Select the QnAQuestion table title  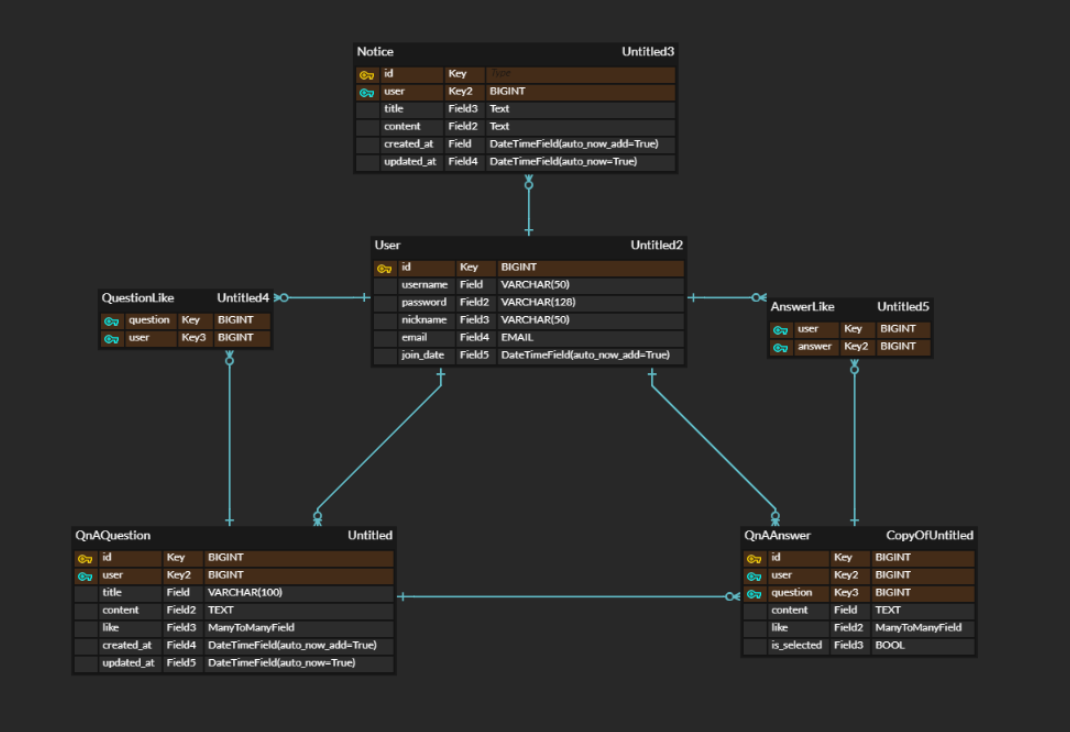(x=113, y=535)
